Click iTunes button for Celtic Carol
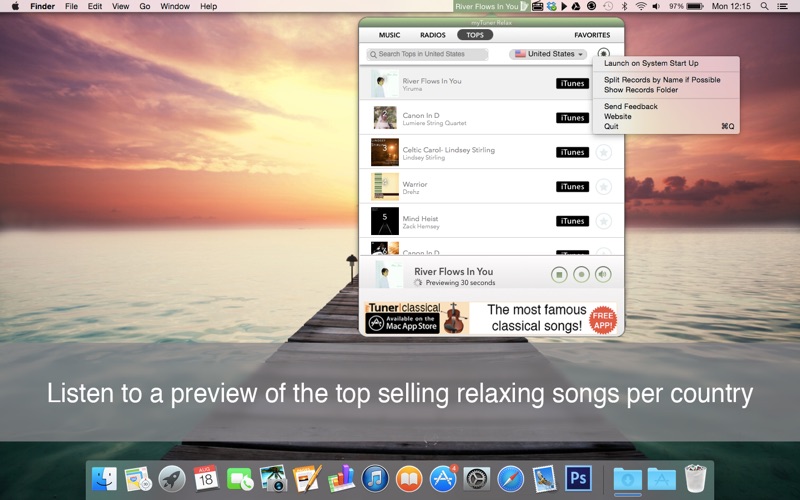Screen dimensions: 800x500 pos(572,152)
